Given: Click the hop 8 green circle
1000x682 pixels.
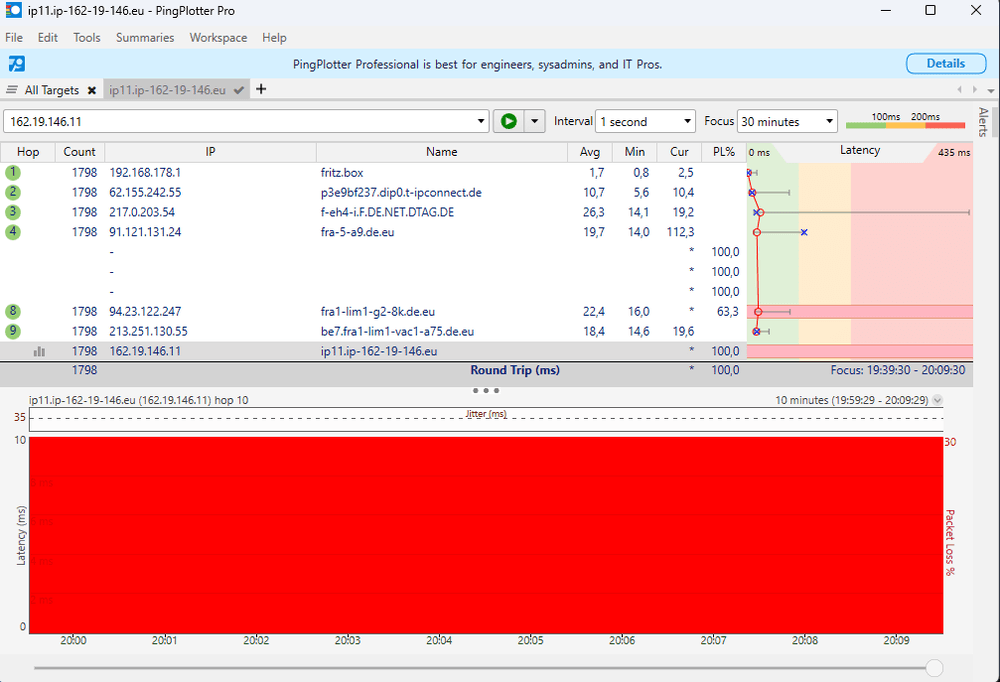Looking at the screenshot, I should click(x=13, y=311).
